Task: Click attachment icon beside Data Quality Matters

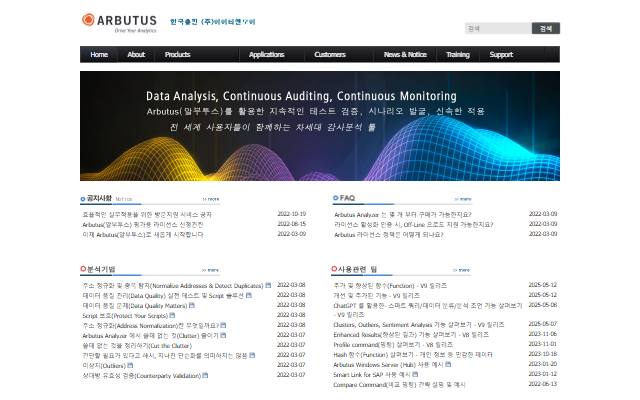Action: [192, 305]
